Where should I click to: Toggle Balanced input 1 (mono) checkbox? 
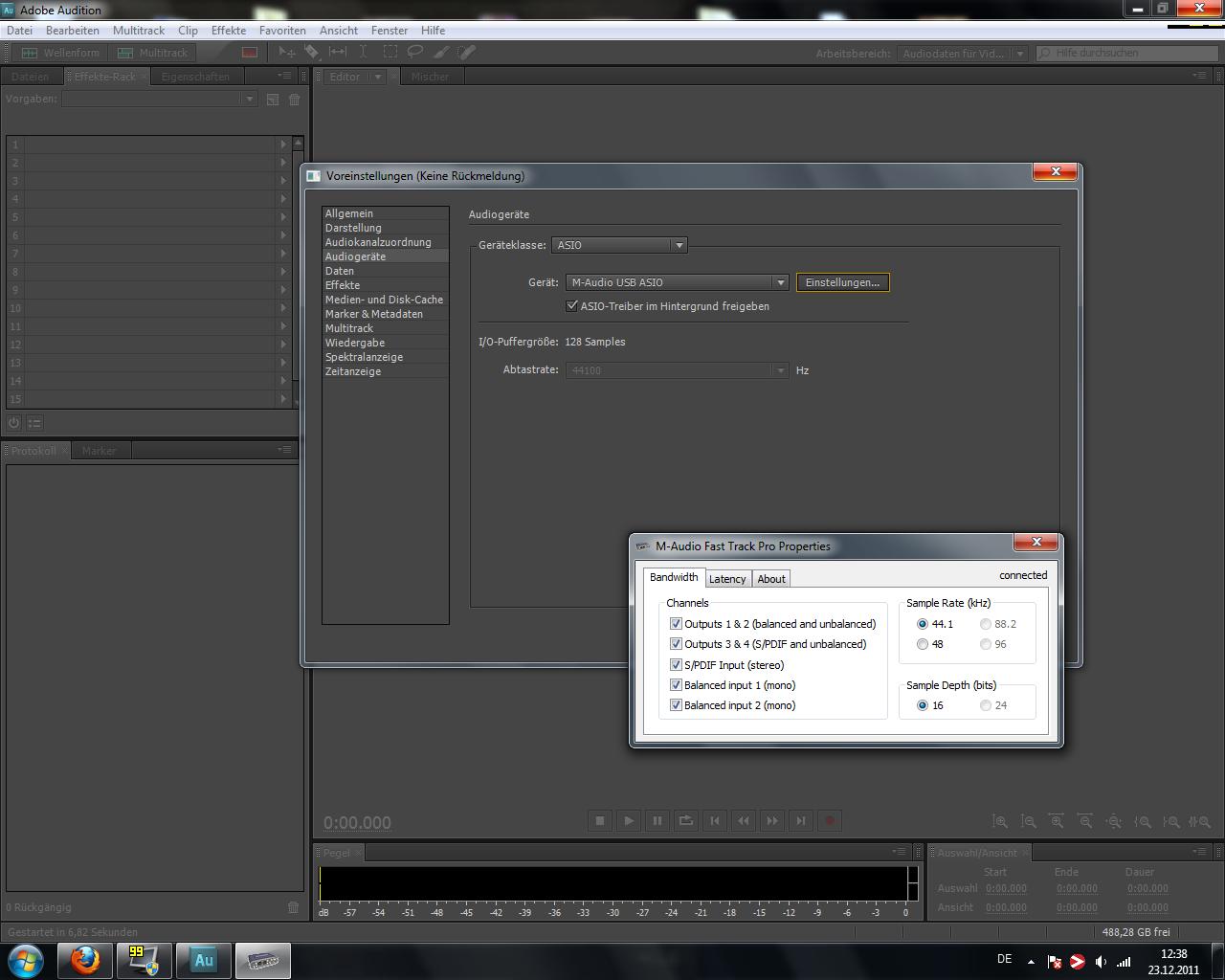point(676,685)
